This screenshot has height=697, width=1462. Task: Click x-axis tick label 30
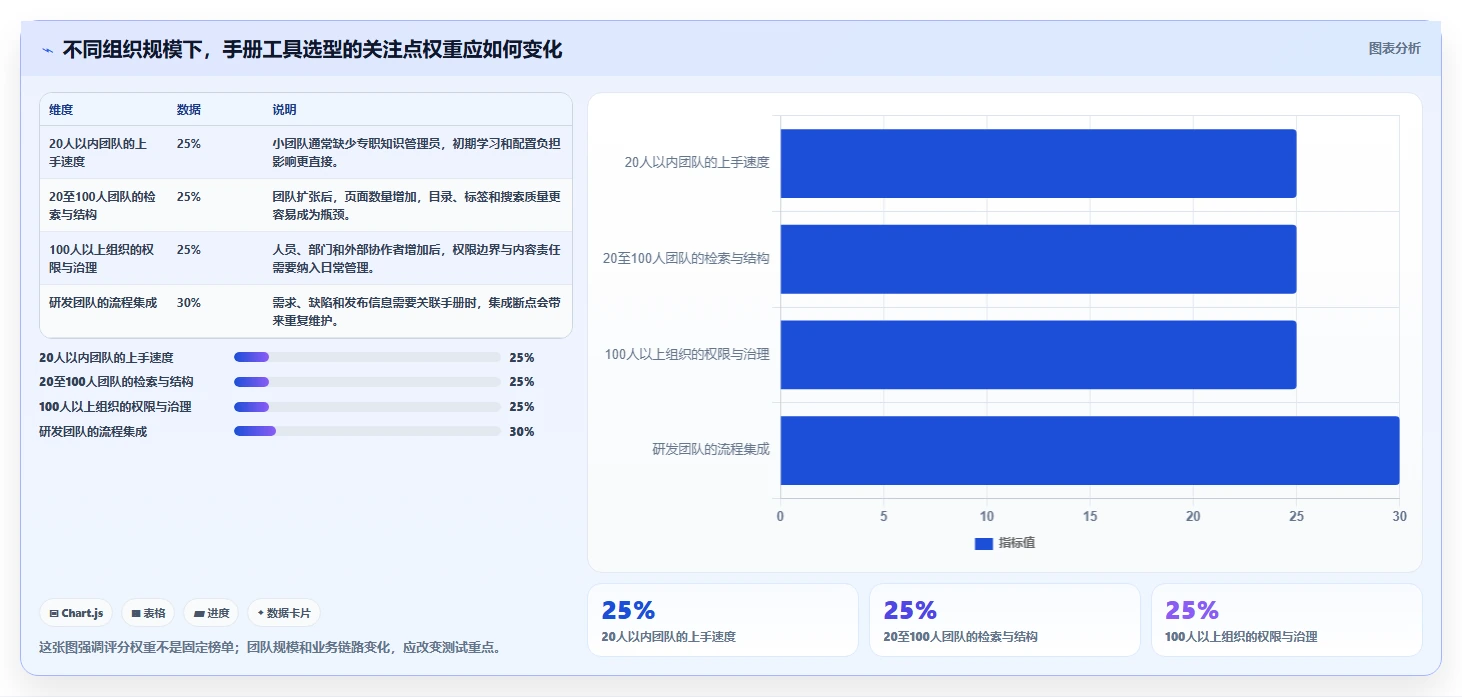pyautogui.click(x=1399, y=516)
